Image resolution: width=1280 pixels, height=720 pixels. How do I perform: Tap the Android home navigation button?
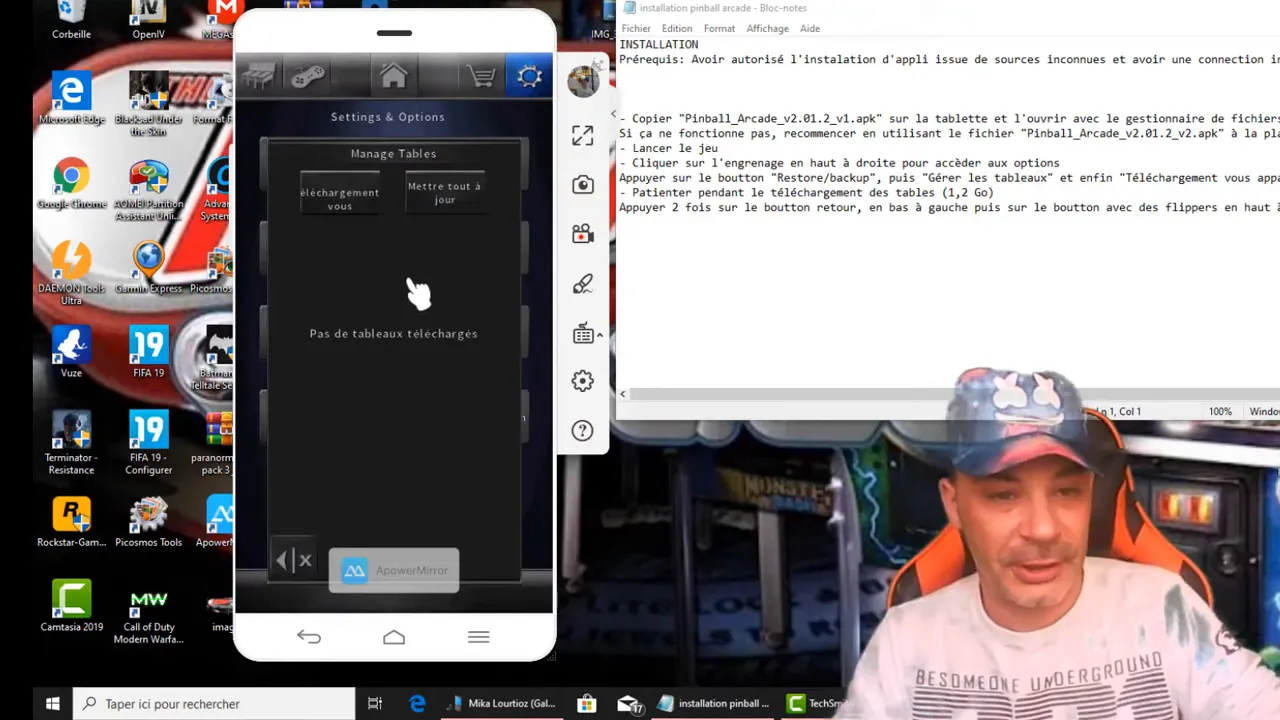(394, 637)
